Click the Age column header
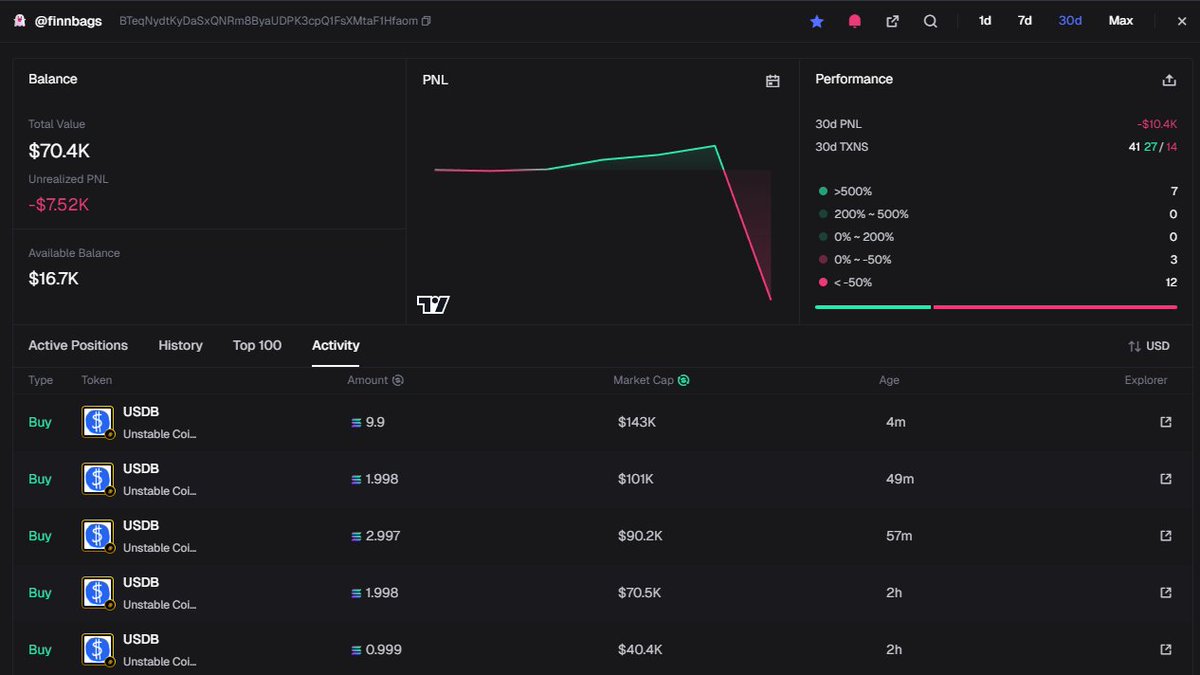The image size is (1200, 675). tap(889, 380)
